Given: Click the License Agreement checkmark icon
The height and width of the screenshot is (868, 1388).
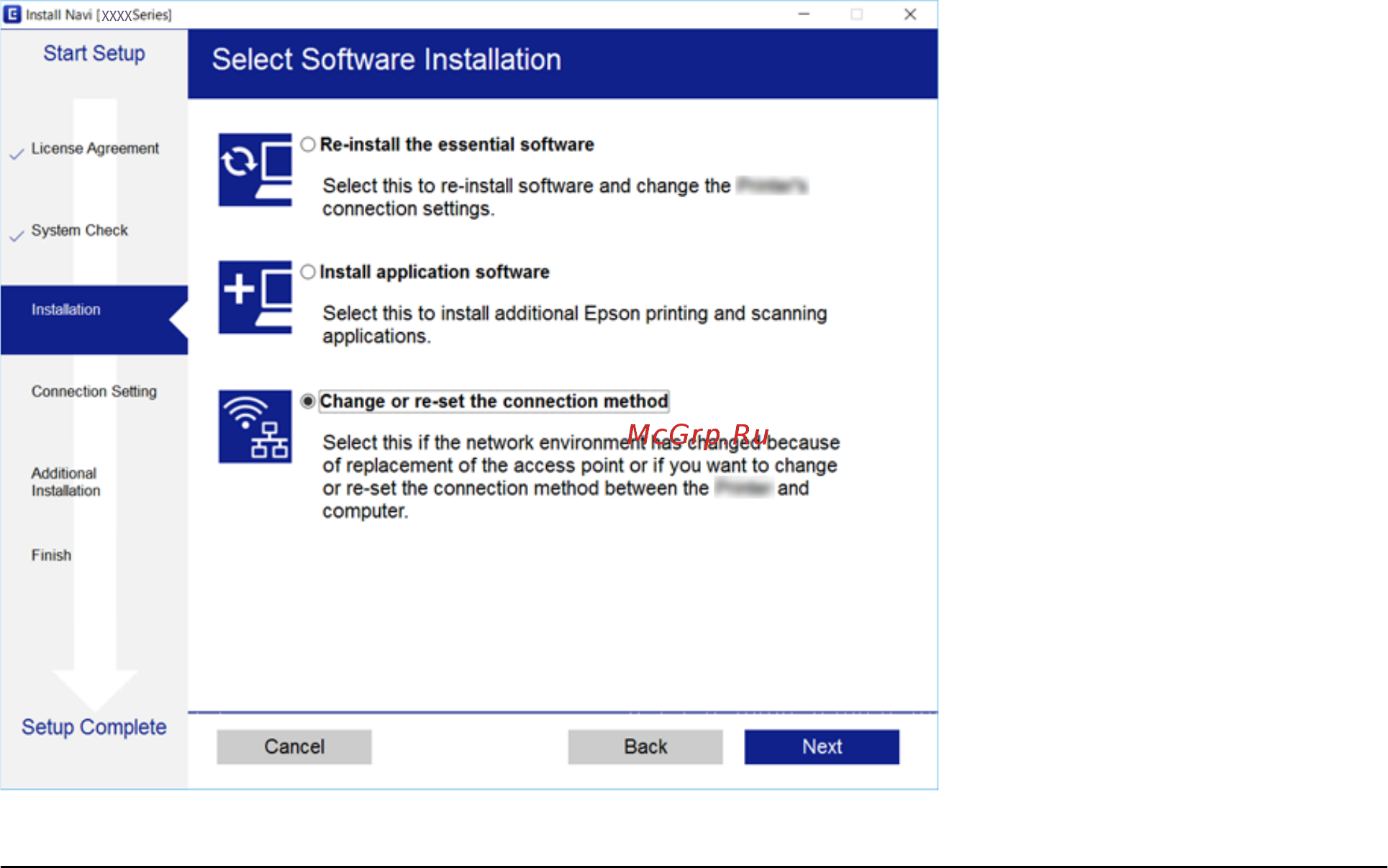Looking at the screenshot, I should [17, 154].
